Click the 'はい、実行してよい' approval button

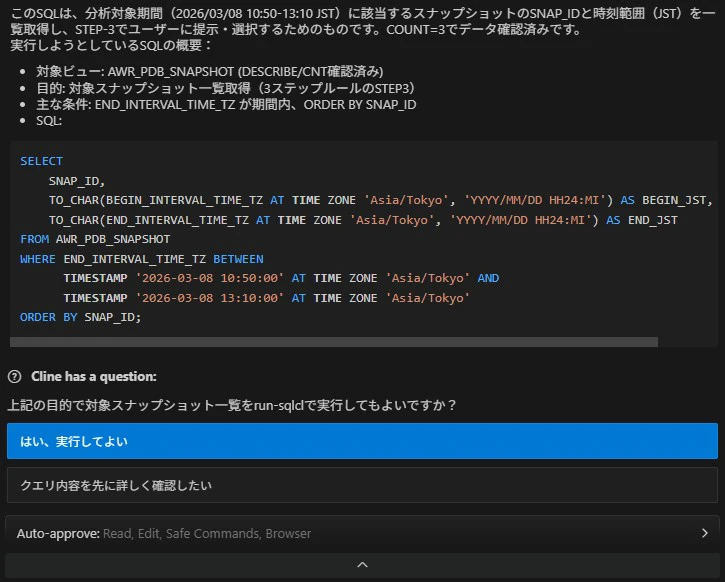coord(362,441)
